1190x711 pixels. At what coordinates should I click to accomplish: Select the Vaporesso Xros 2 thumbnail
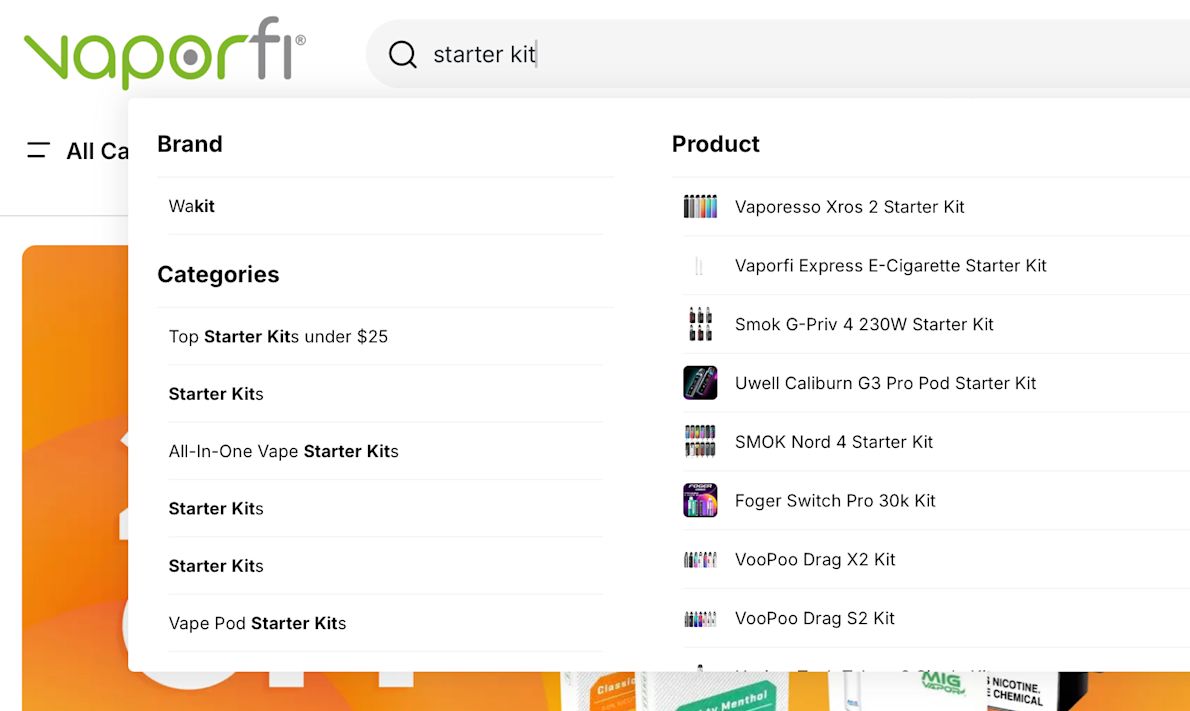[700, 206]
